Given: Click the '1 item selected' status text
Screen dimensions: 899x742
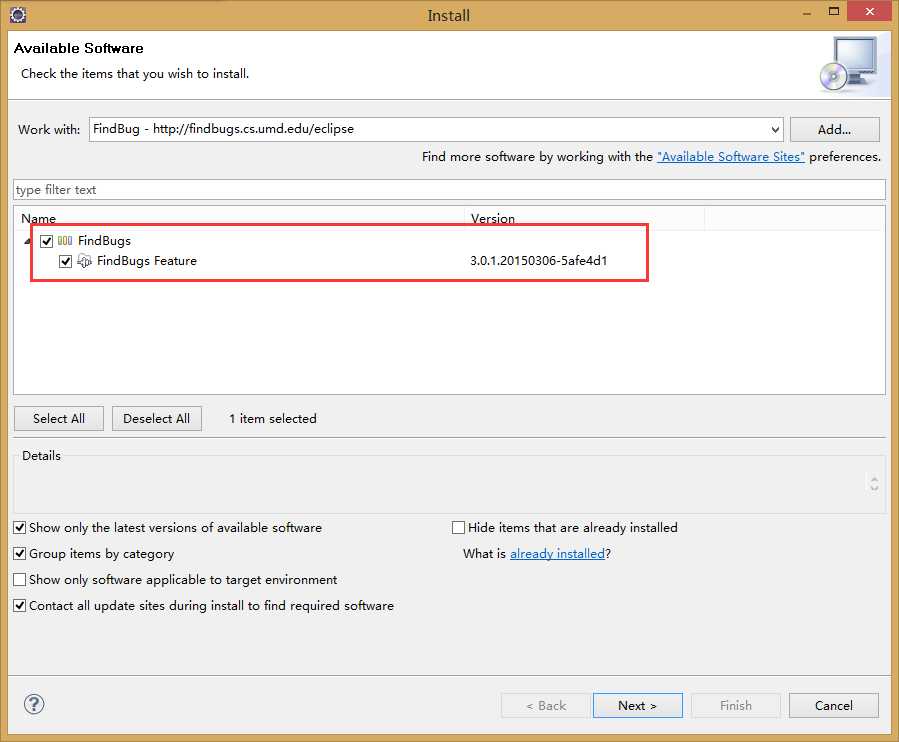Looking at the screenshot, I should pyautogui.click(x=273, y=419).
